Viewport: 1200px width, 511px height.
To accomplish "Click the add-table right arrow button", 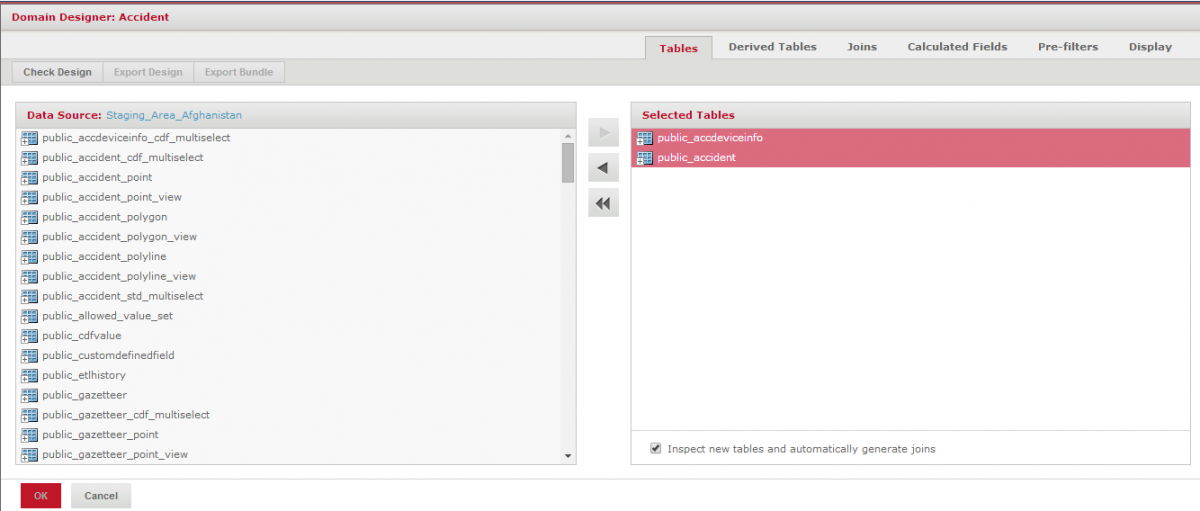I will (603, 133).
